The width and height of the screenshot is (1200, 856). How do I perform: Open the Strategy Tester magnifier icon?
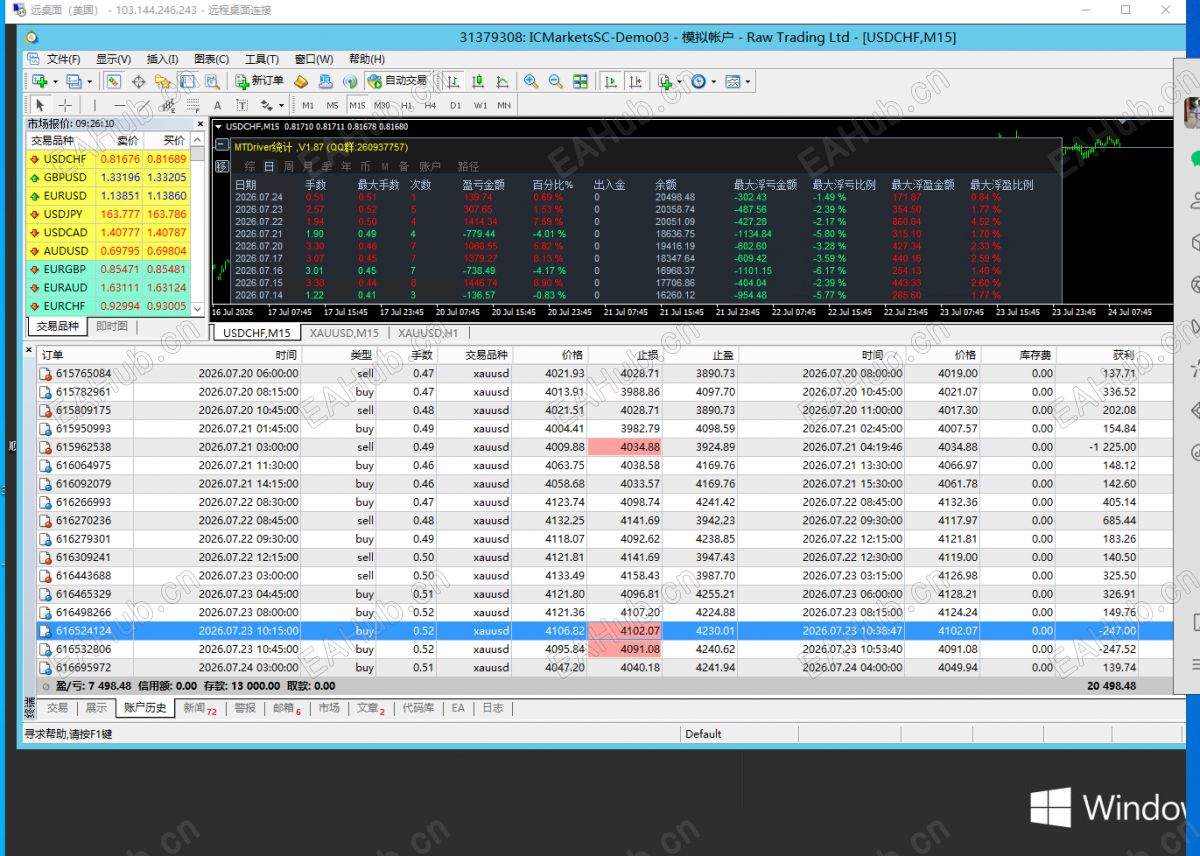tap(212, 81)
